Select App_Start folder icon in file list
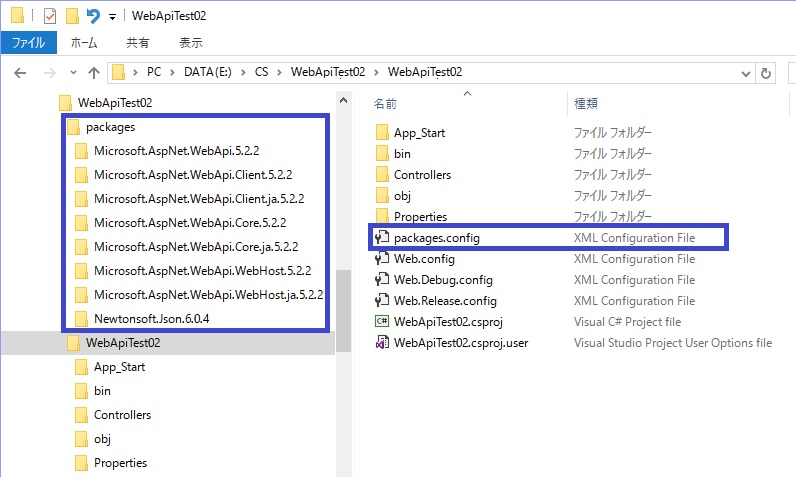The image size is (796, 477). click(x=382, y=132)
